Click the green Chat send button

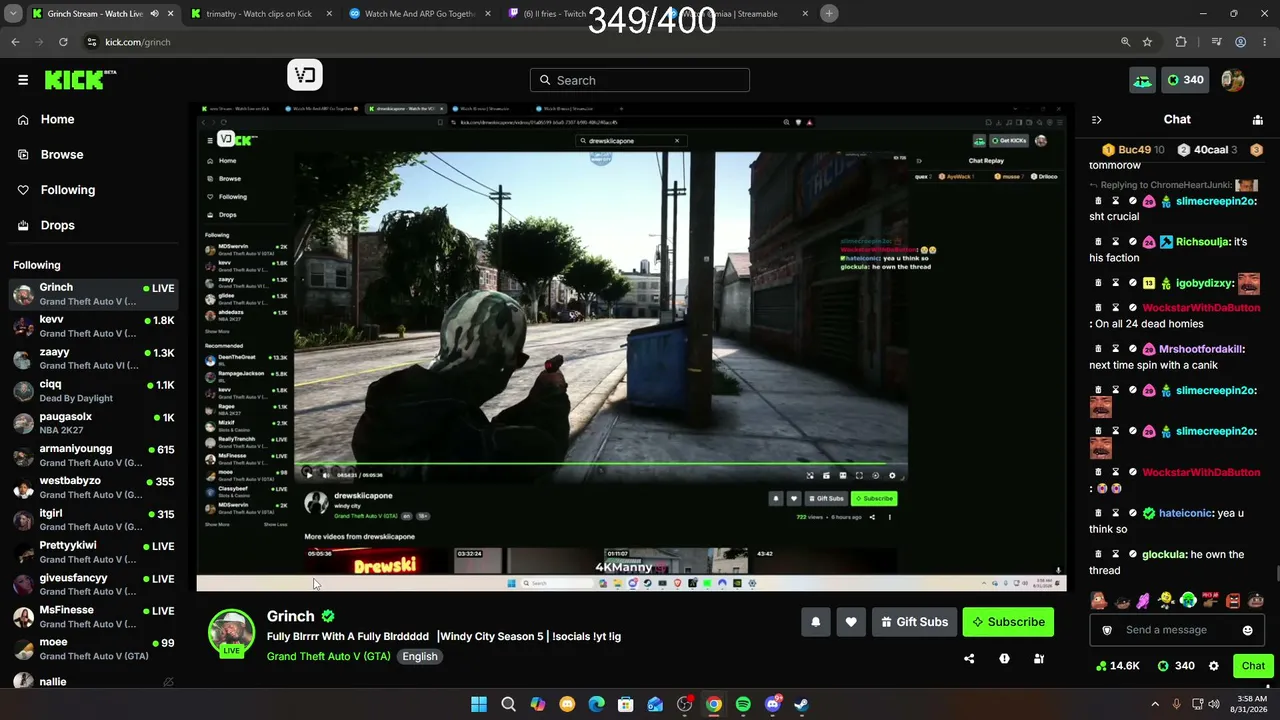click(x=1253, y=666)
